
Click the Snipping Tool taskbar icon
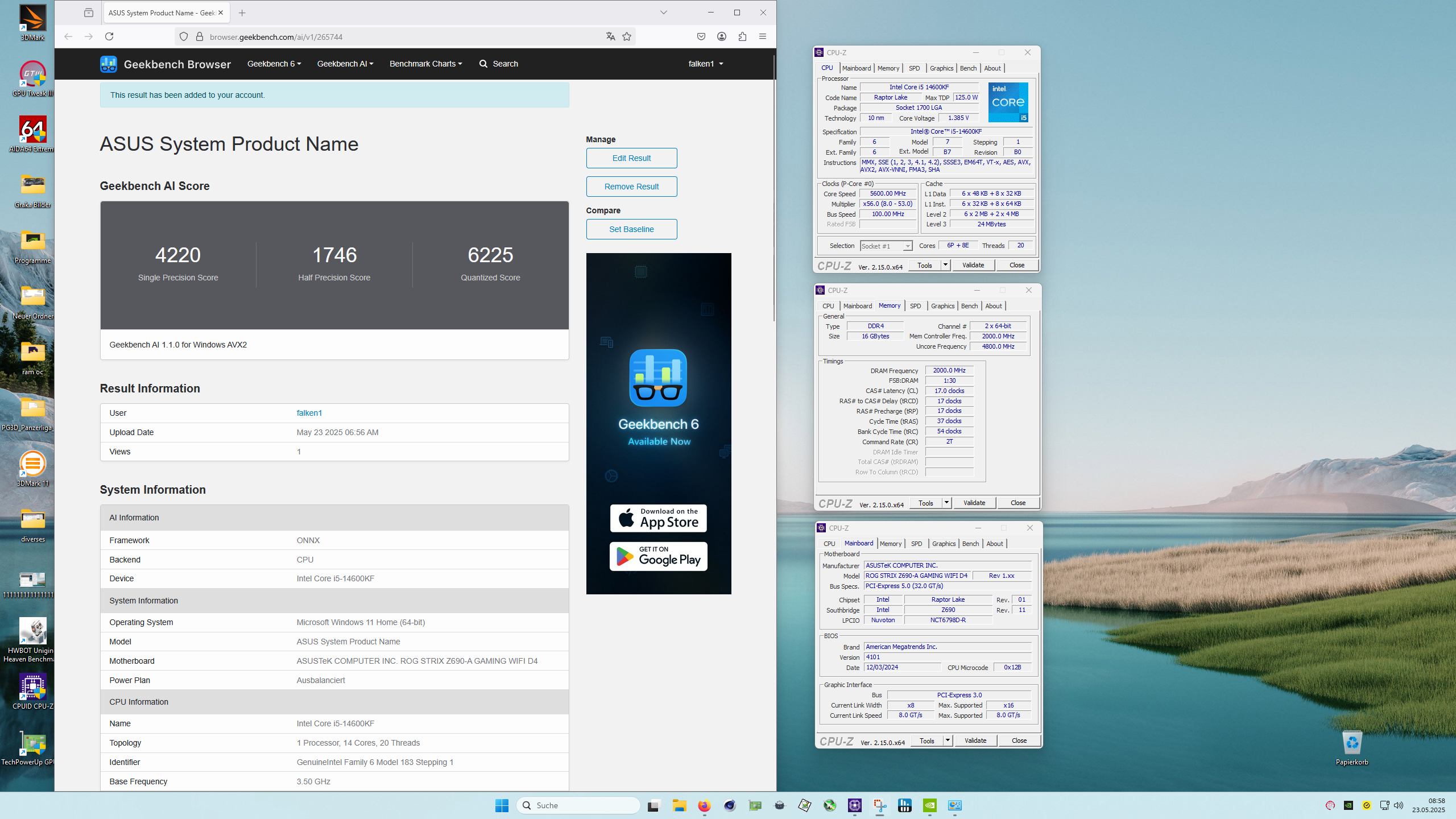click(x=879, y=805)
